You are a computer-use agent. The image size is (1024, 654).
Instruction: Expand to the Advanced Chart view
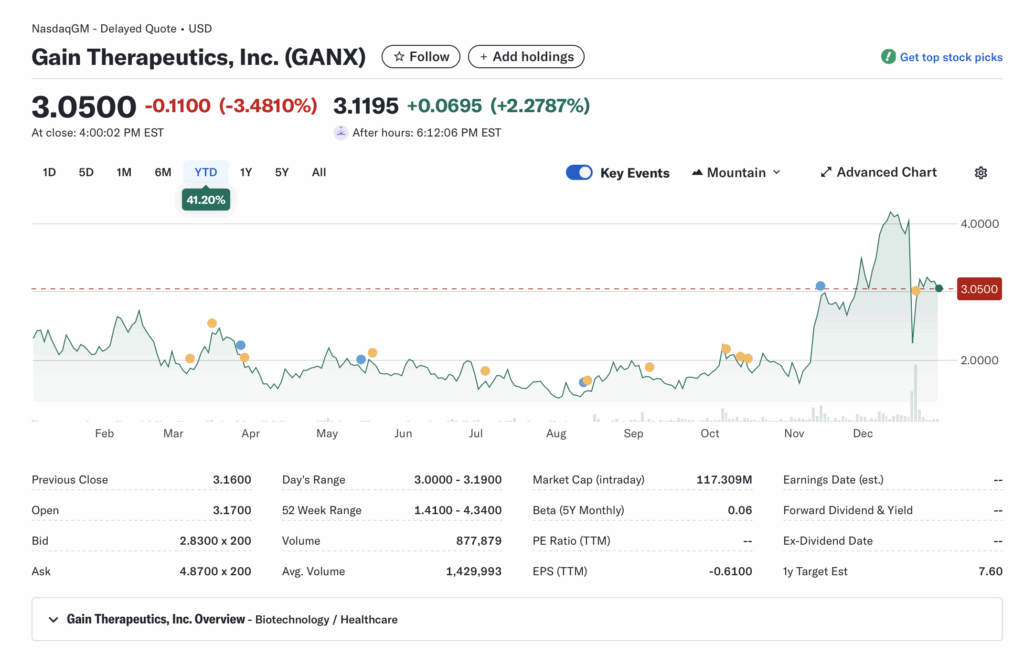[878, 172]
